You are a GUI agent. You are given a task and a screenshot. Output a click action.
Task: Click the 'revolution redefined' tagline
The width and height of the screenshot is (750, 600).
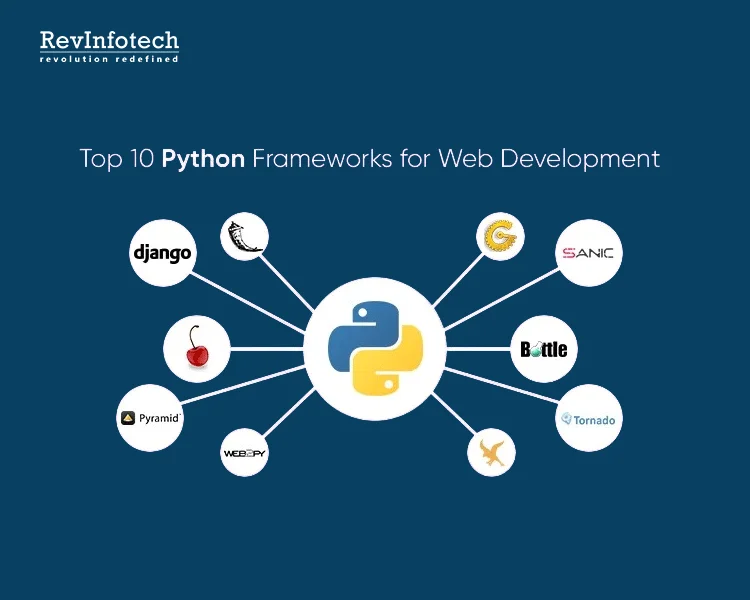(109, 60)
